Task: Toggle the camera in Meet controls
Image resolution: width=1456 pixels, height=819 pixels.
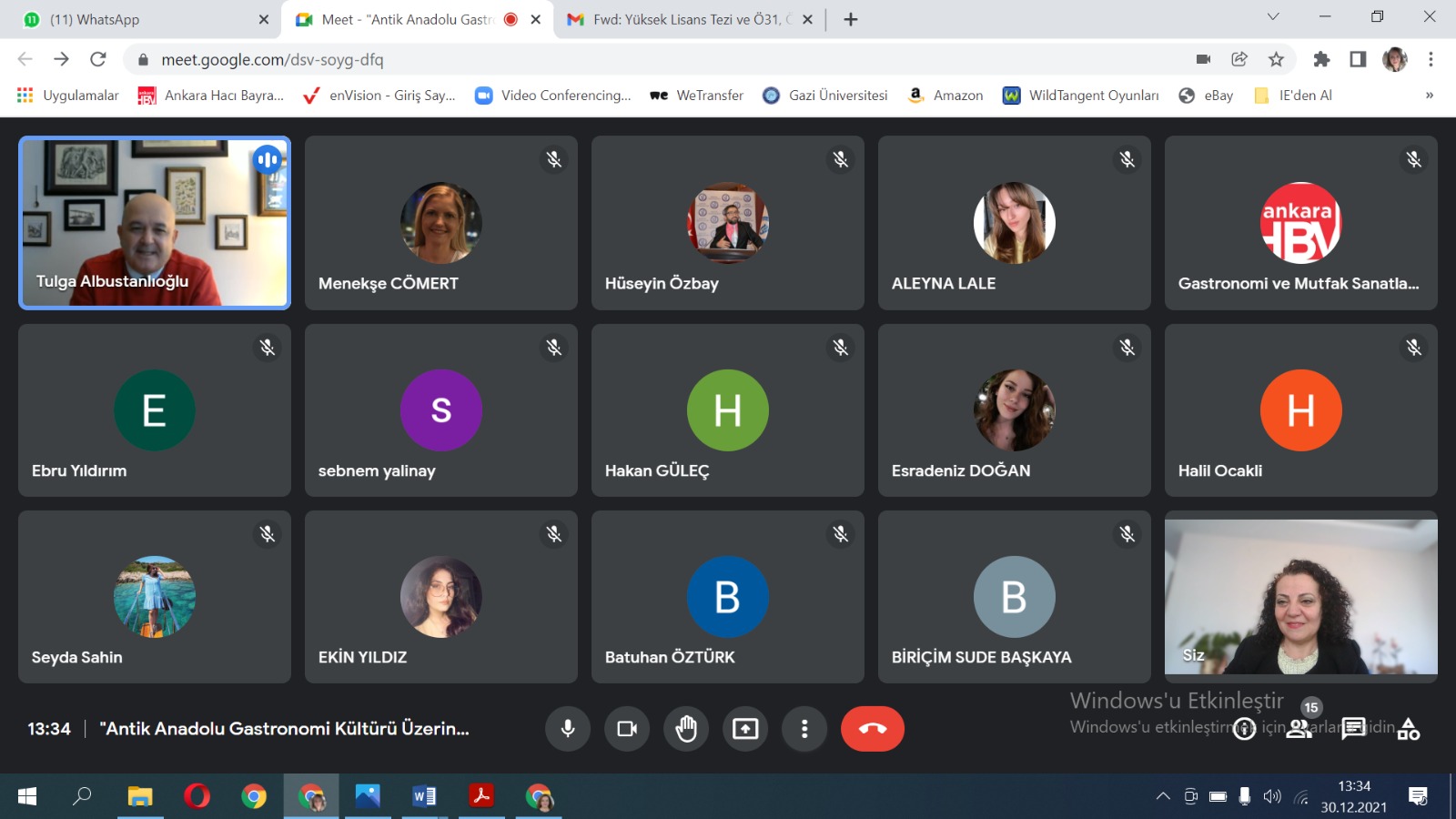Action: point(627,729)
